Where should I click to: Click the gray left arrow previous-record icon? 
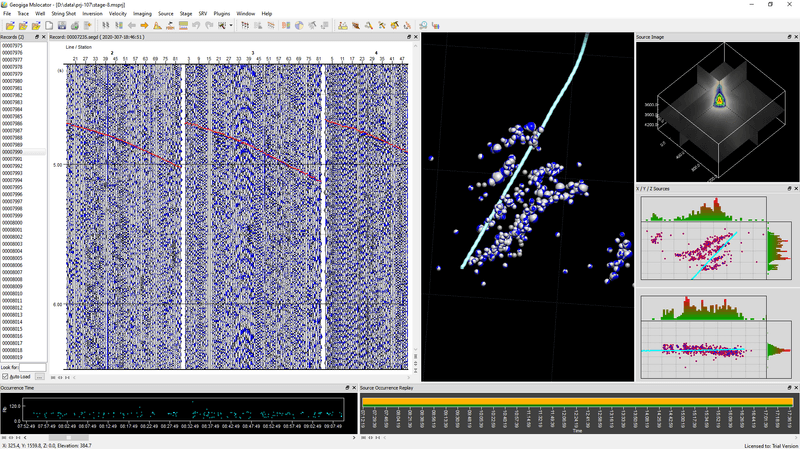(131, 24)
